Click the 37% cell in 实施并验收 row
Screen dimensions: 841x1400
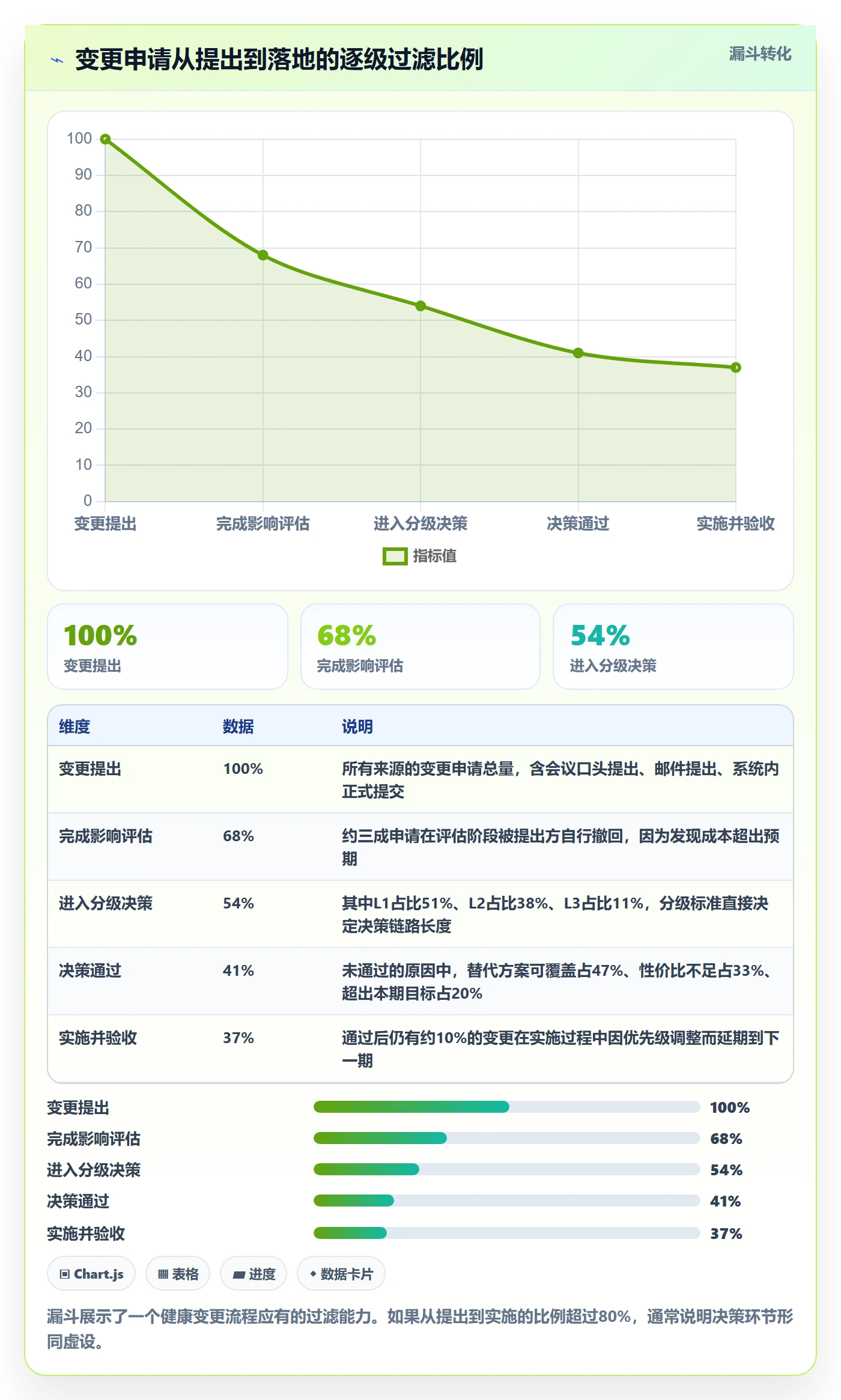(x=238, y=1038)
